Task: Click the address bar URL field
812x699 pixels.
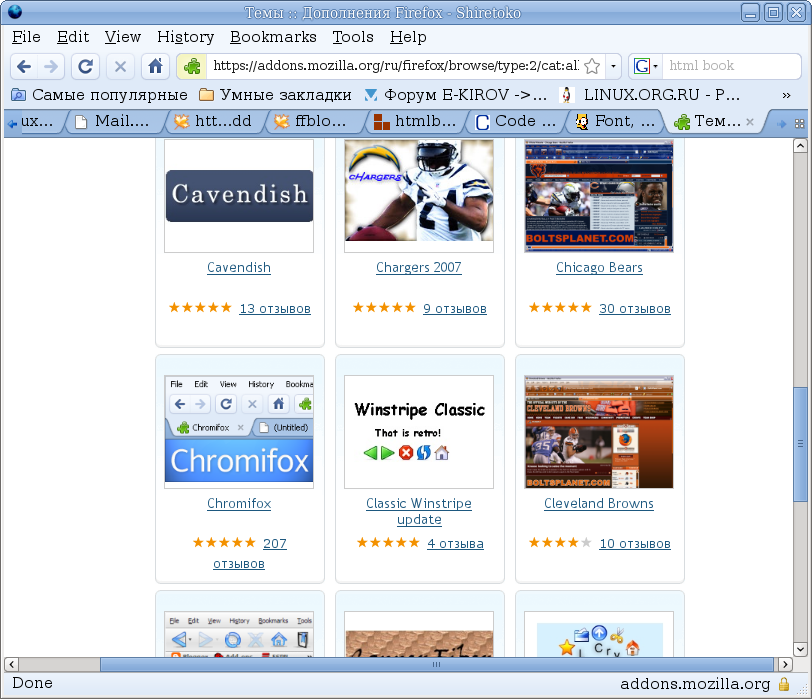Action: point(396,66)
